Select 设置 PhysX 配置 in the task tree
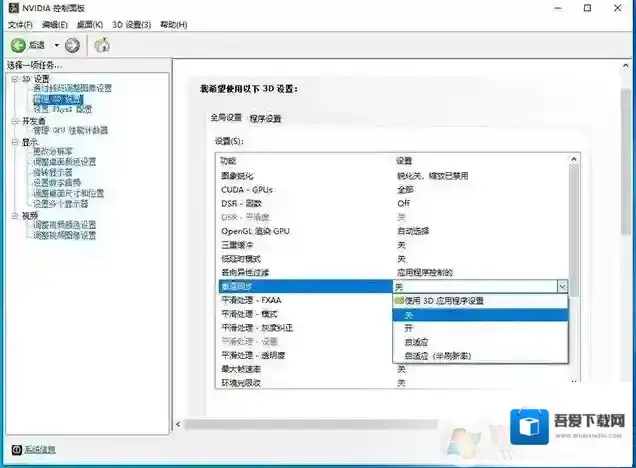The width and height of the screenshot is (636, 468). pos(62,109)
